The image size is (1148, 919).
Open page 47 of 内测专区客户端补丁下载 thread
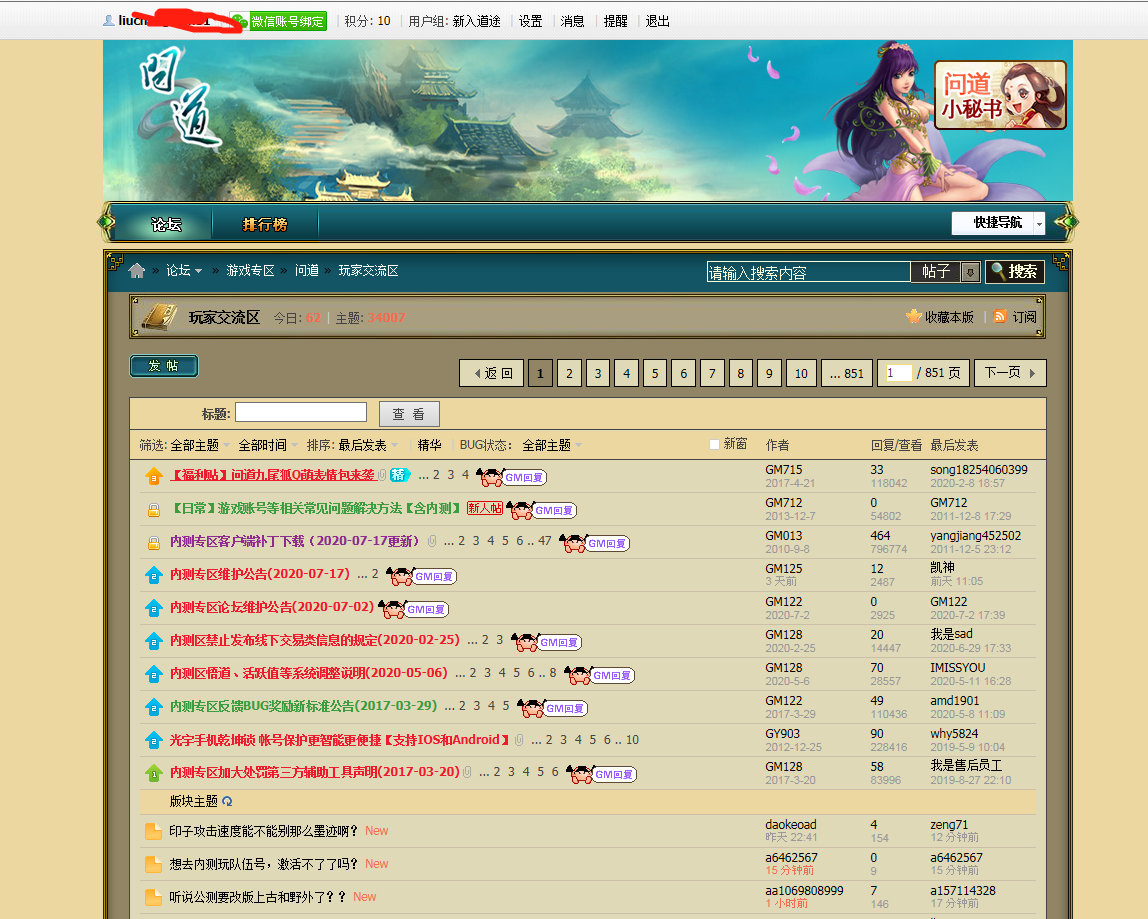coord(544,541)
